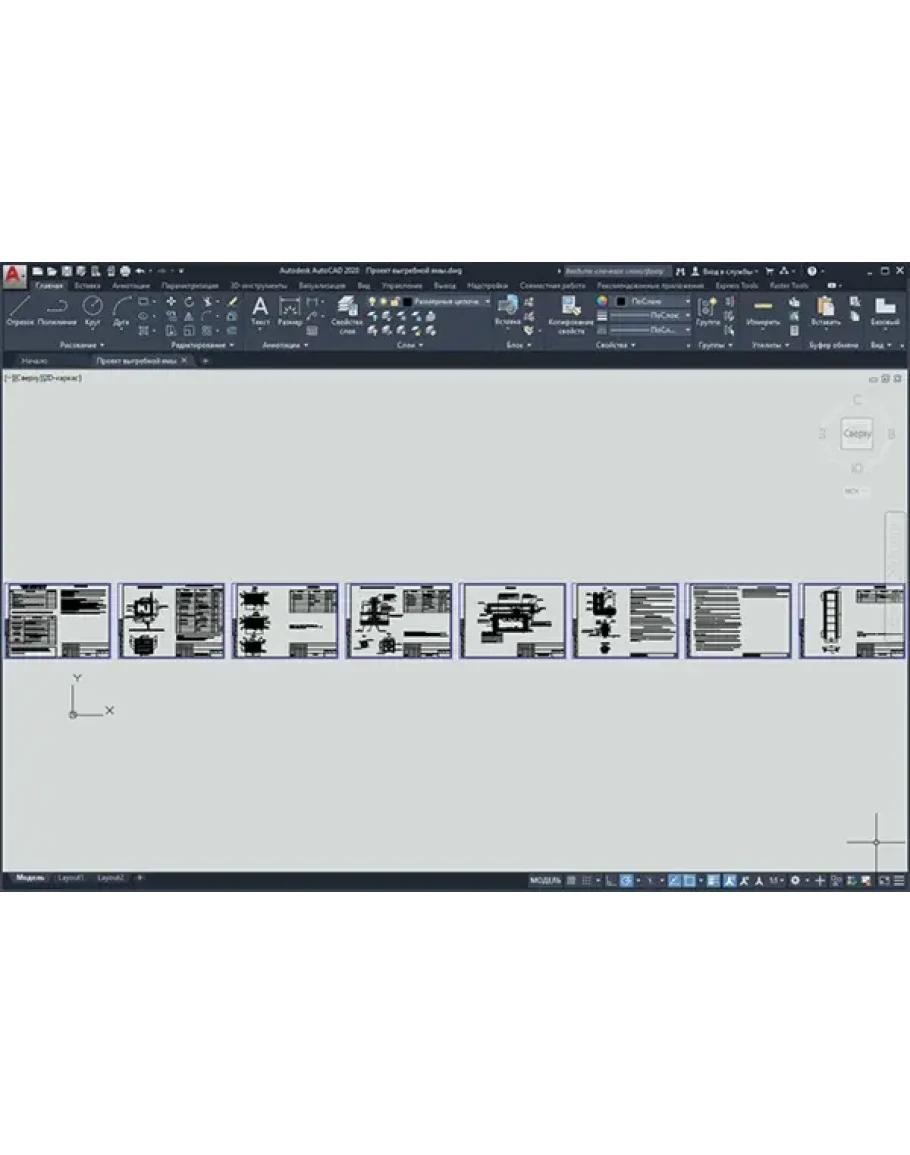This screenshot has height=1155, width=910.
Task: Click the Группа (Group) tool icon
Action: click(x=708, y=308)
